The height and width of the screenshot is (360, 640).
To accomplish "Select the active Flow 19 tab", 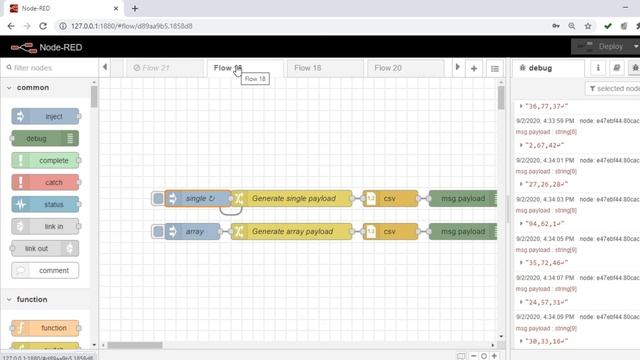I will click(245, 68).
